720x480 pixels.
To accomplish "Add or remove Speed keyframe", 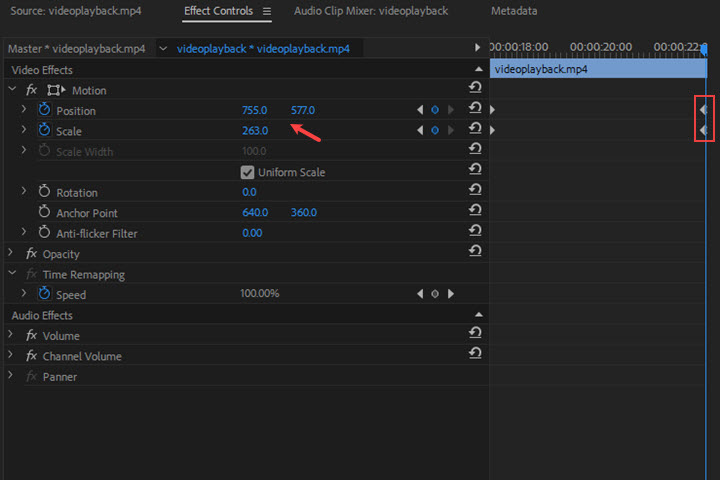I will click(435, 294).
